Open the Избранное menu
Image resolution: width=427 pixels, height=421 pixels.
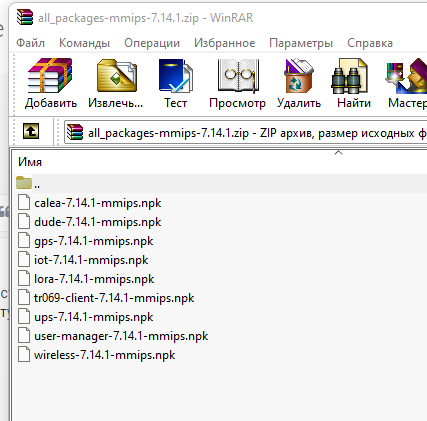[x=225, y=43]
